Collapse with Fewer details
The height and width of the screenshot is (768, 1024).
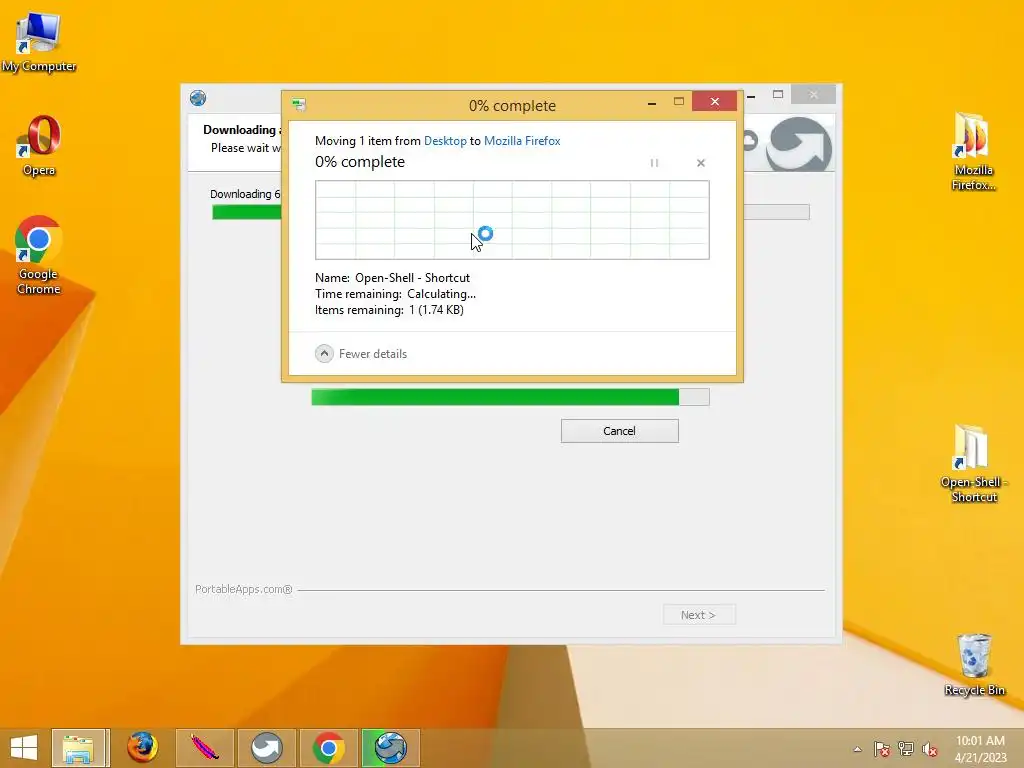coord(361,353)
